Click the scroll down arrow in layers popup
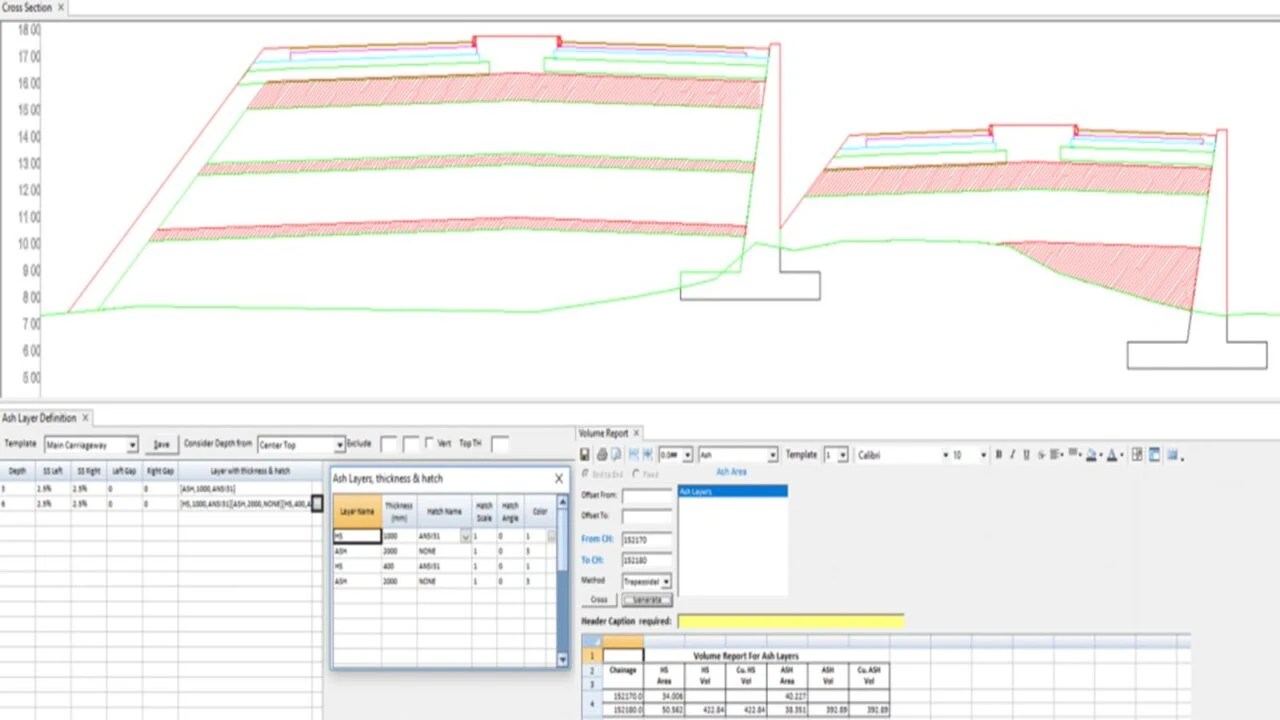 pos(563,659)
